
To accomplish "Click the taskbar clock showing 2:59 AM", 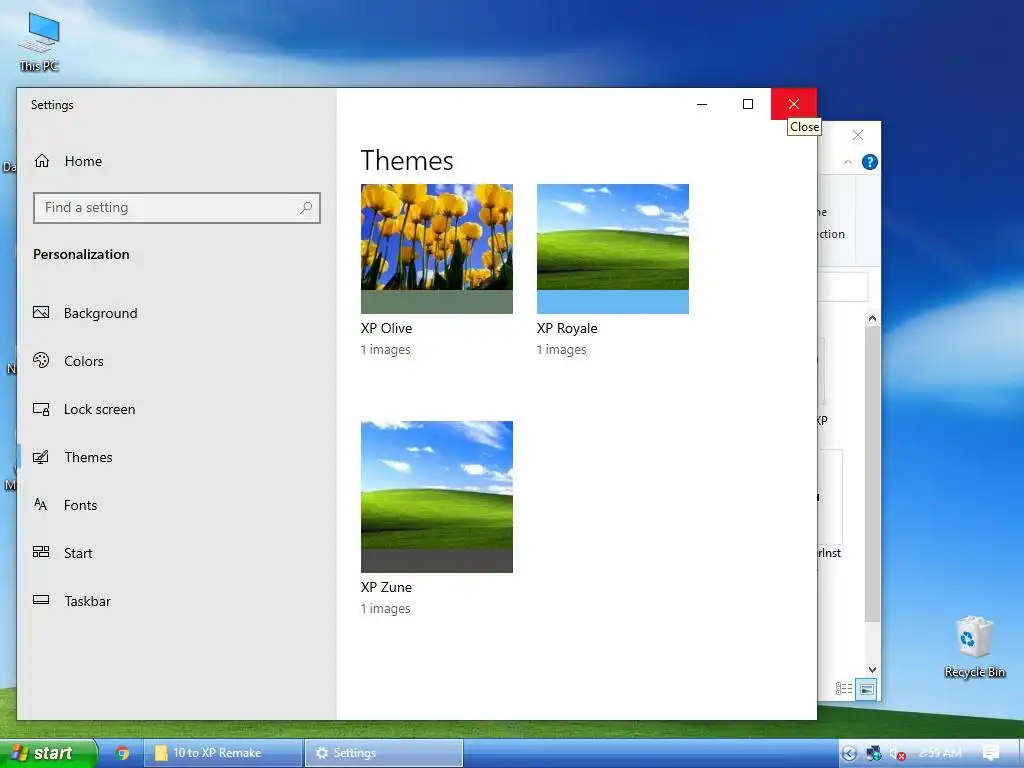I will pos(940,753).
